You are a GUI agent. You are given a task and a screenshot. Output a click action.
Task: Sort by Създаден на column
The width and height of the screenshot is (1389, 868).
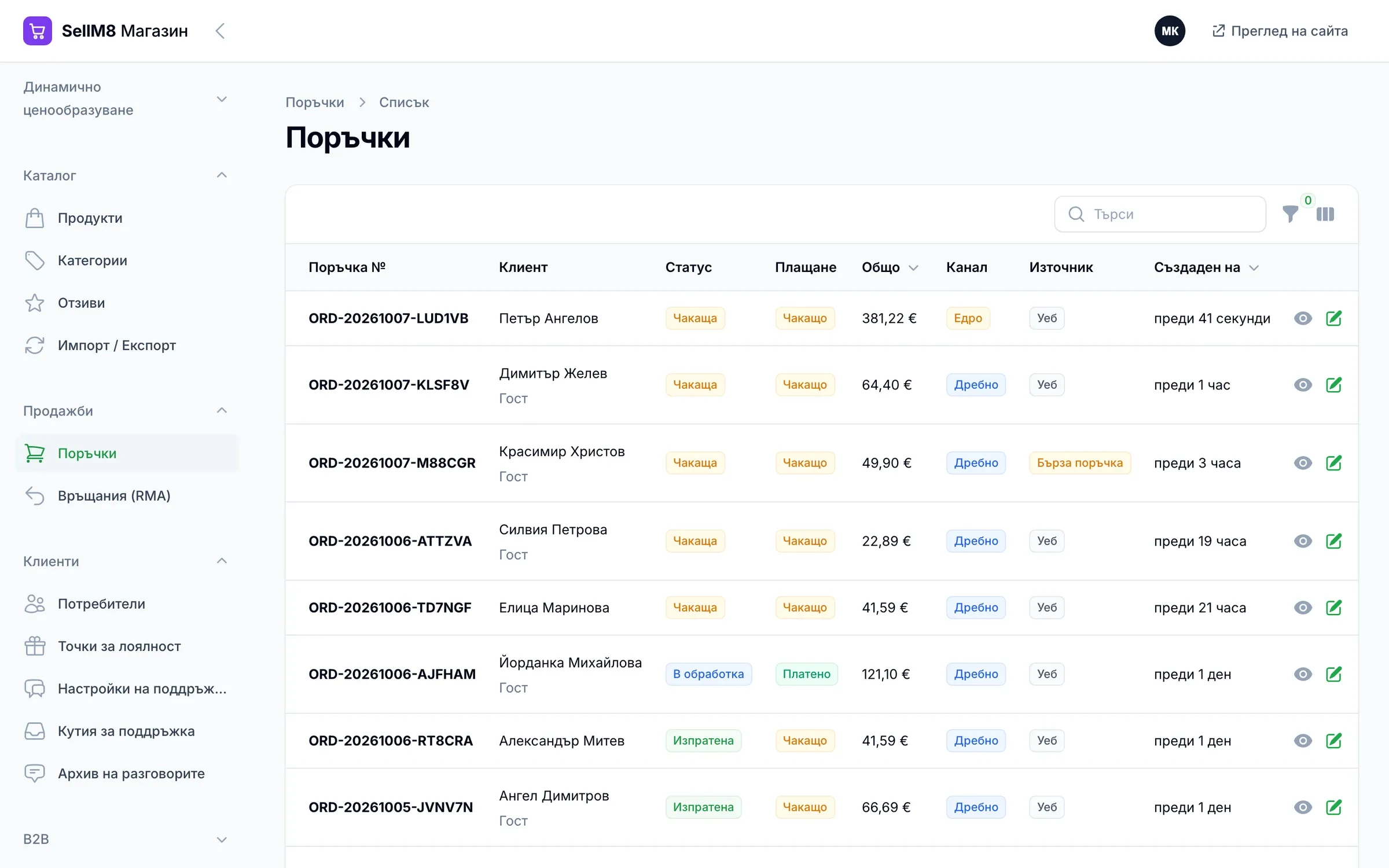click(x=1206, y=267)
